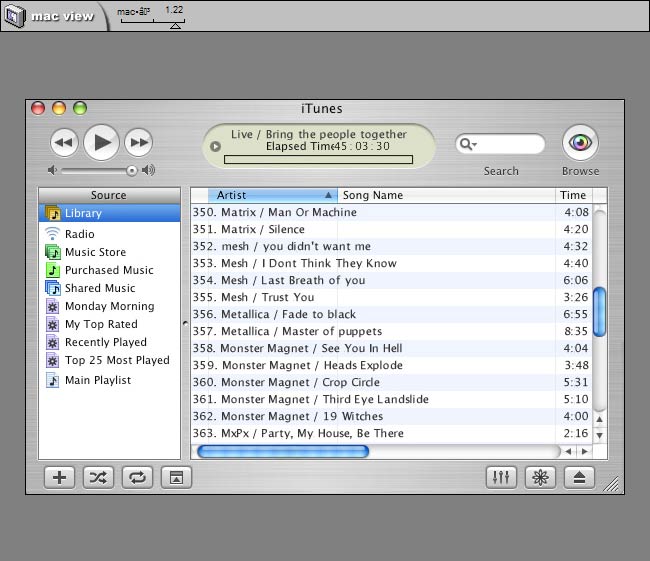
Task: Skip forward to the next track
Action: click(139, 143)
